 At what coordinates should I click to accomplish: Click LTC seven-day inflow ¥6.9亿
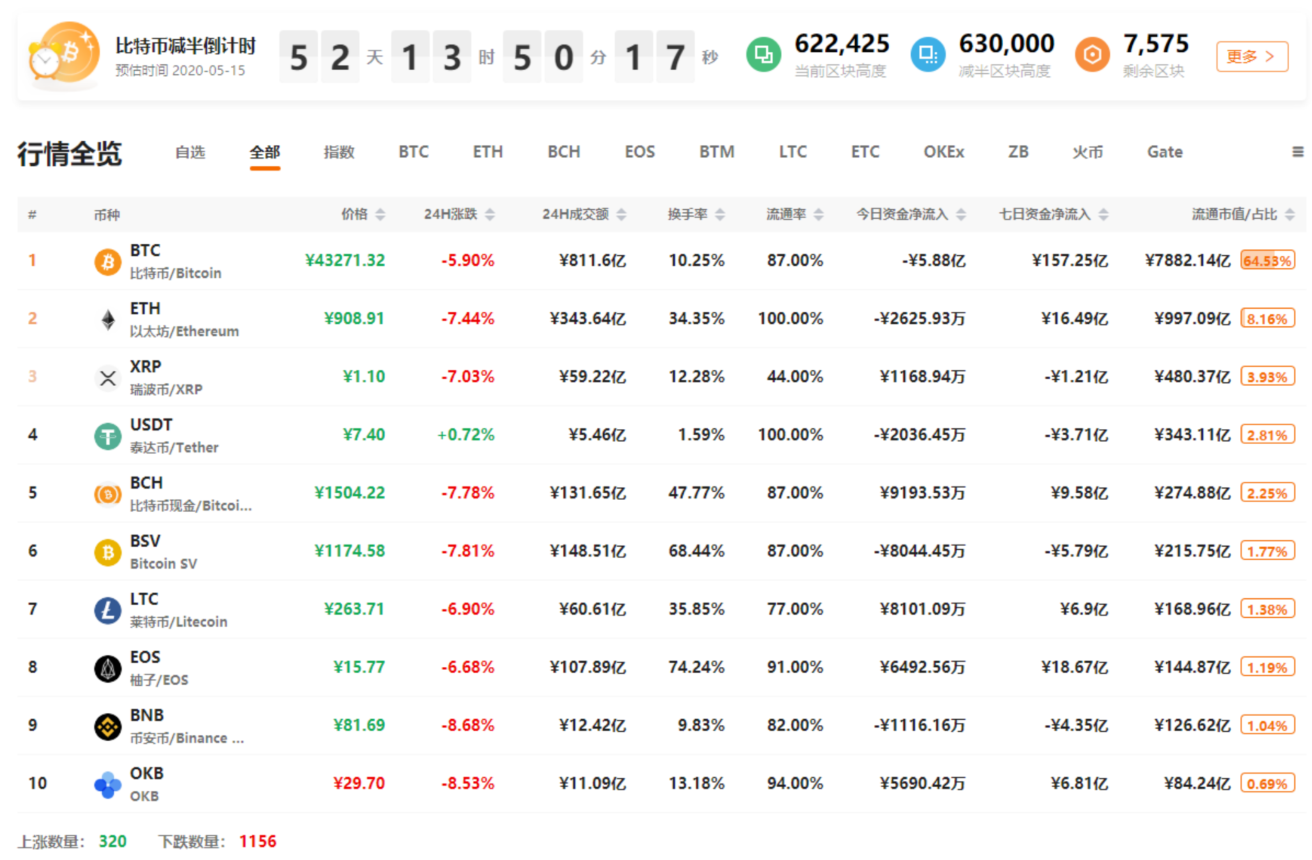coord(1084,609)
